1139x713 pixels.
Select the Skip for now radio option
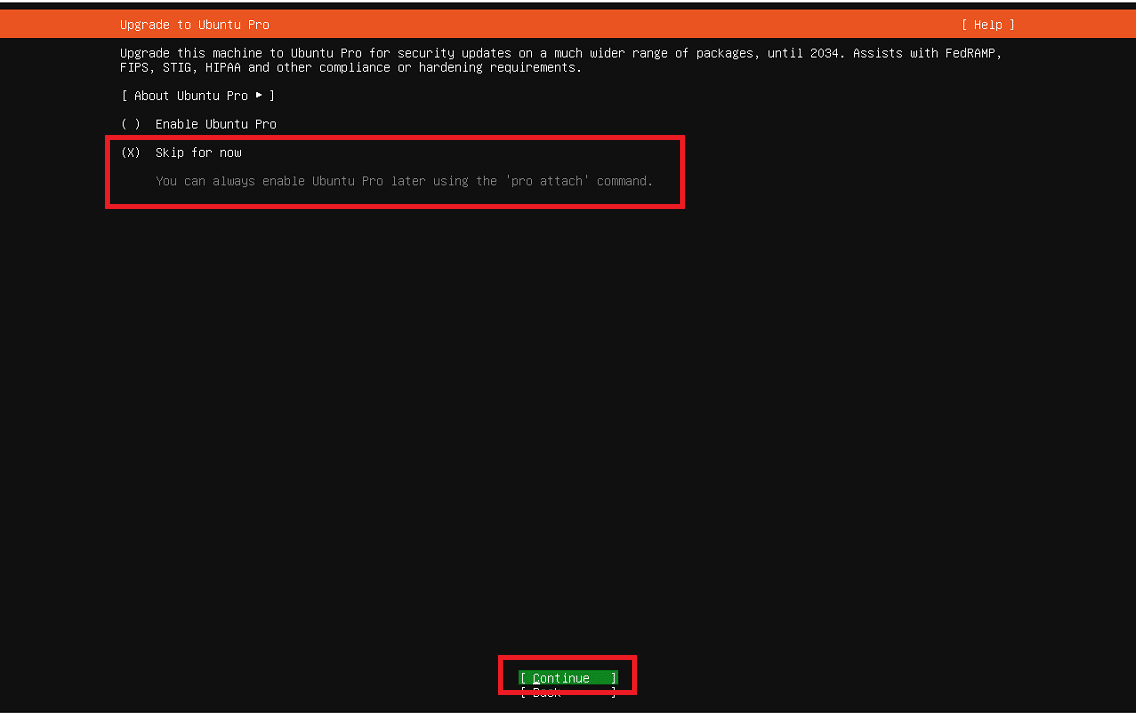click(x=181, y=152)
